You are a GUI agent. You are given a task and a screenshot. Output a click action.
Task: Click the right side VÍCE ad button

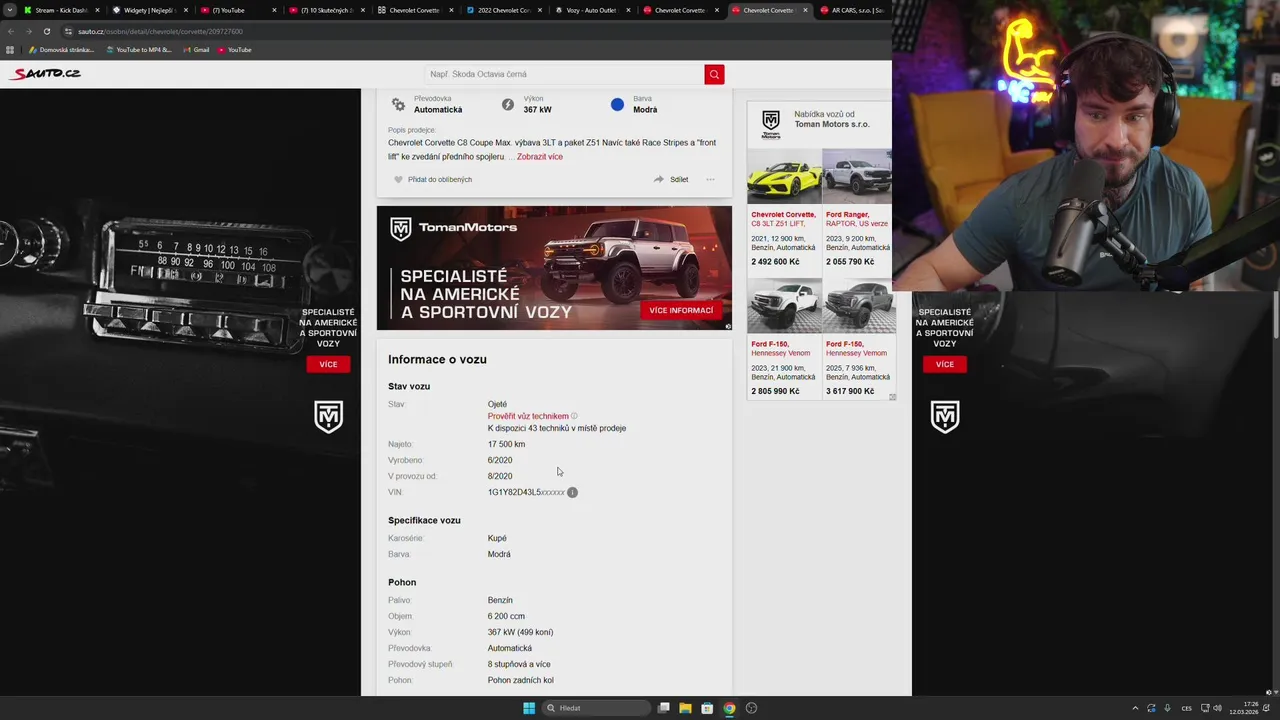point(945,364)
